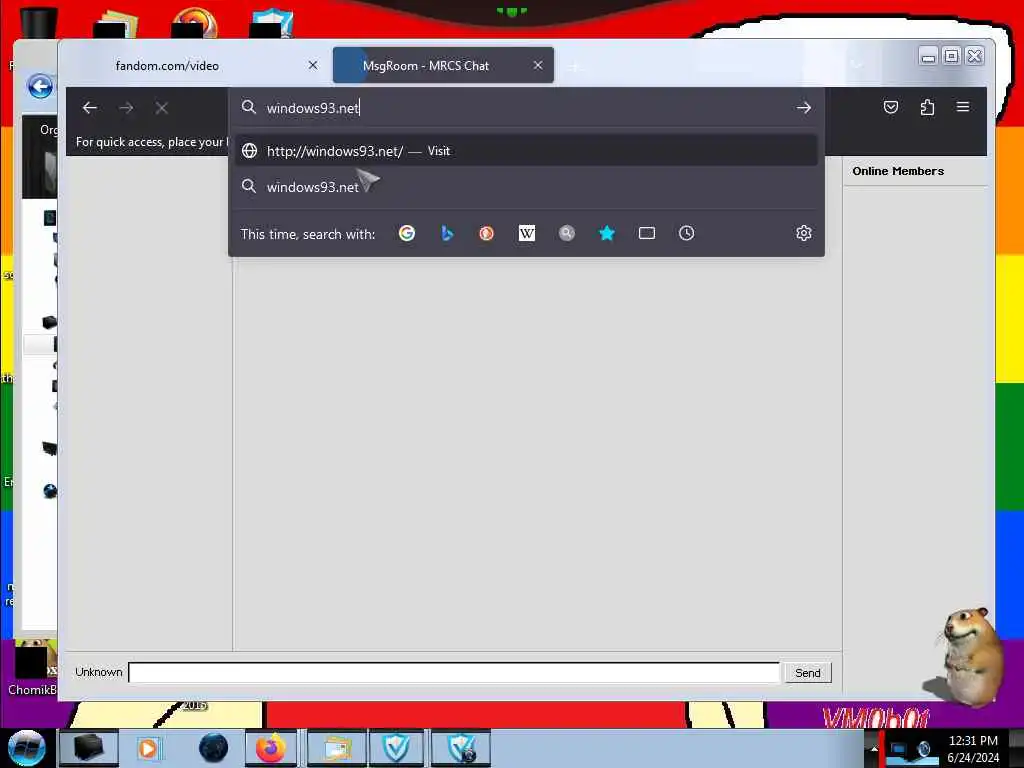Switch to Firefox in the taskbar
The height and width of the screenshot is (768, 1024).
click(271, 748)
